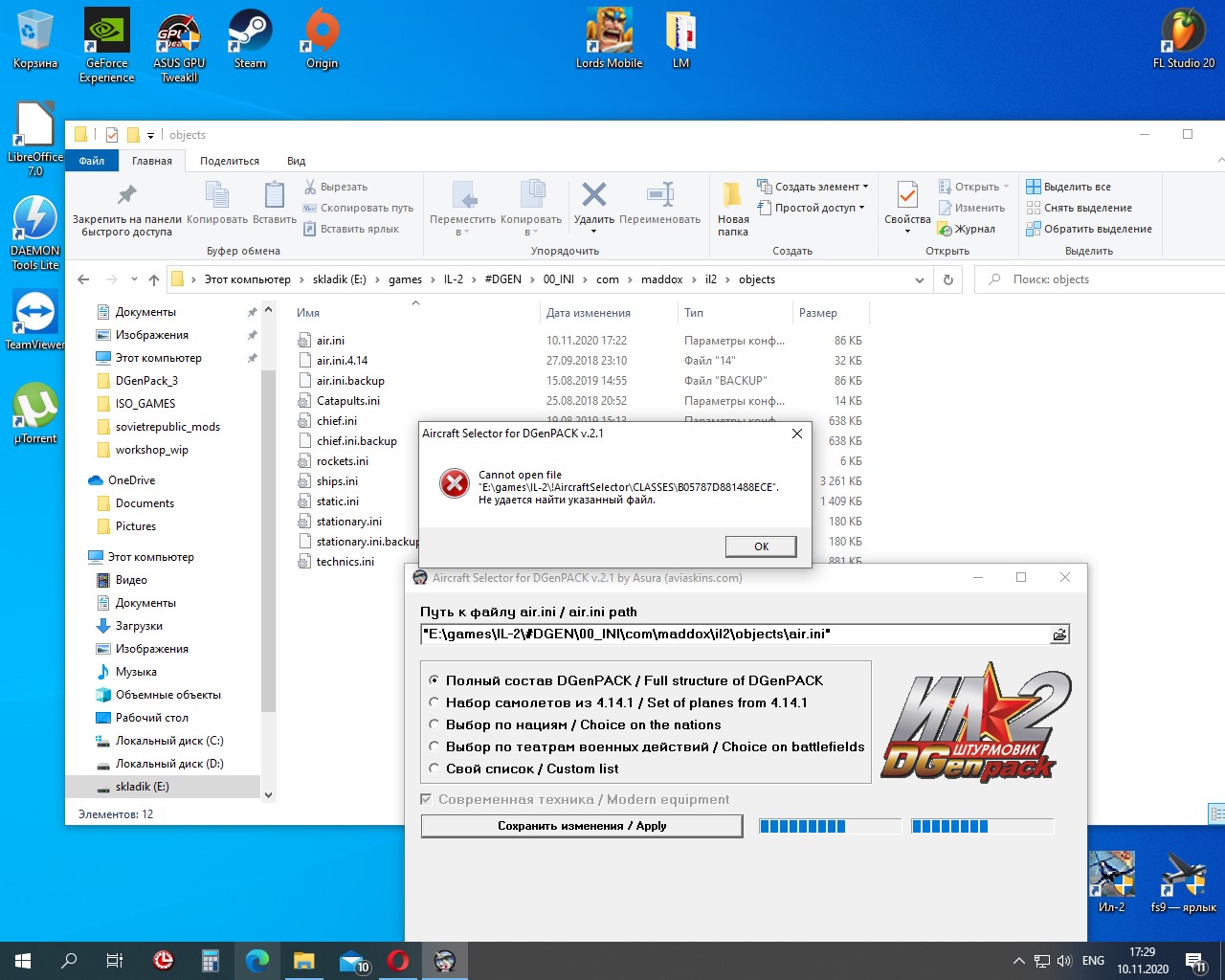The width and height of the screenshot is (1225, 980).
Task: Select 'Свой список / Custom list' radio button
Action: 434,768
